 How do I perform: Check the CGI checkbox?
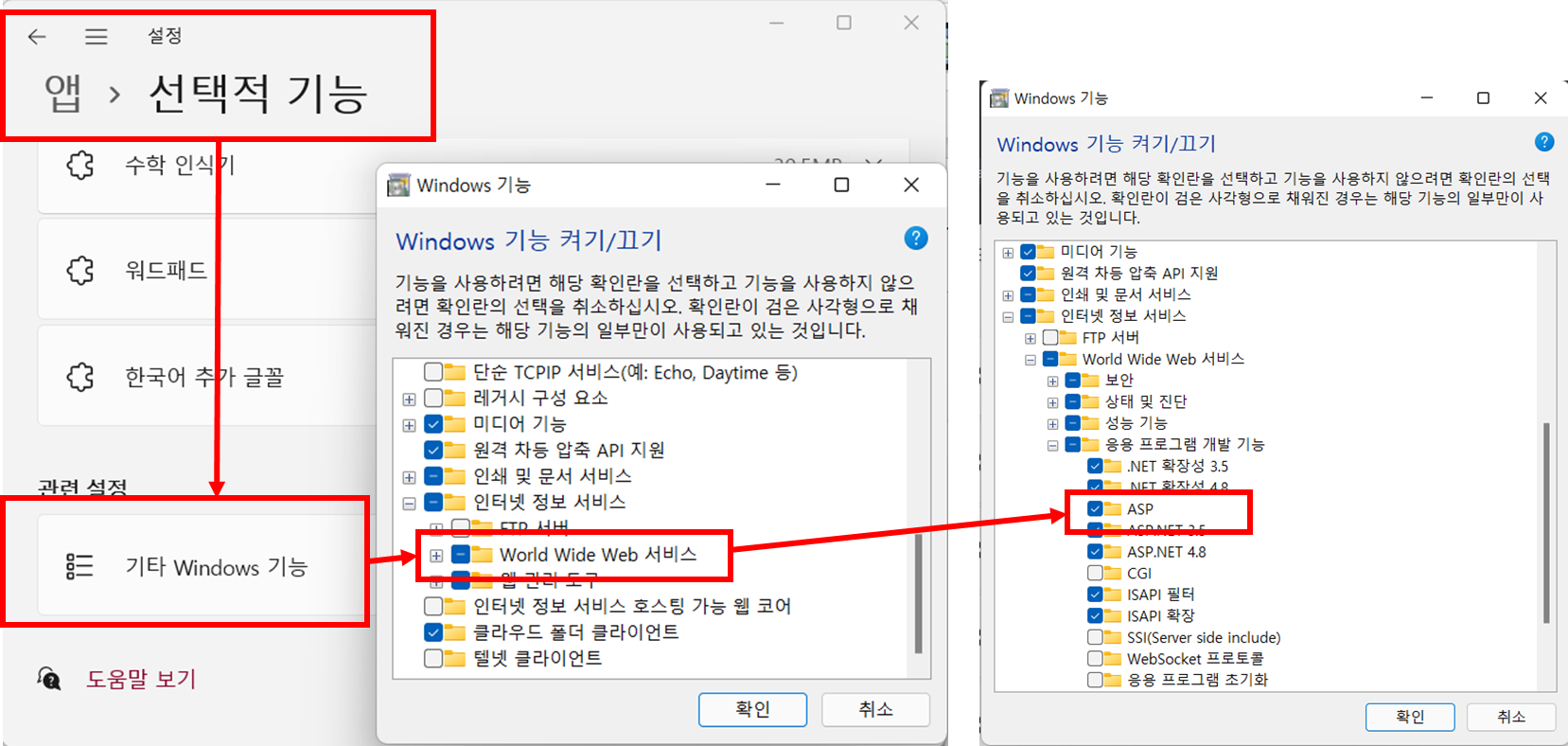pyautogui.click(x=1095, y=573)
